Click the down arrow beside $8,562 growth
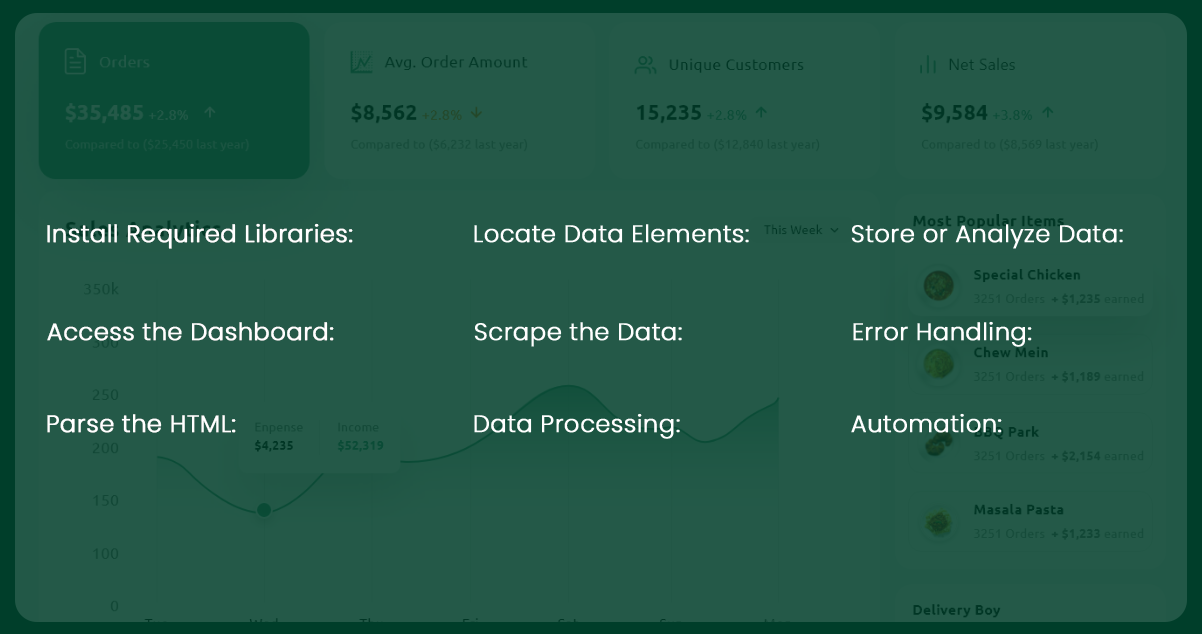1202x634 pixels. (476, 113)
